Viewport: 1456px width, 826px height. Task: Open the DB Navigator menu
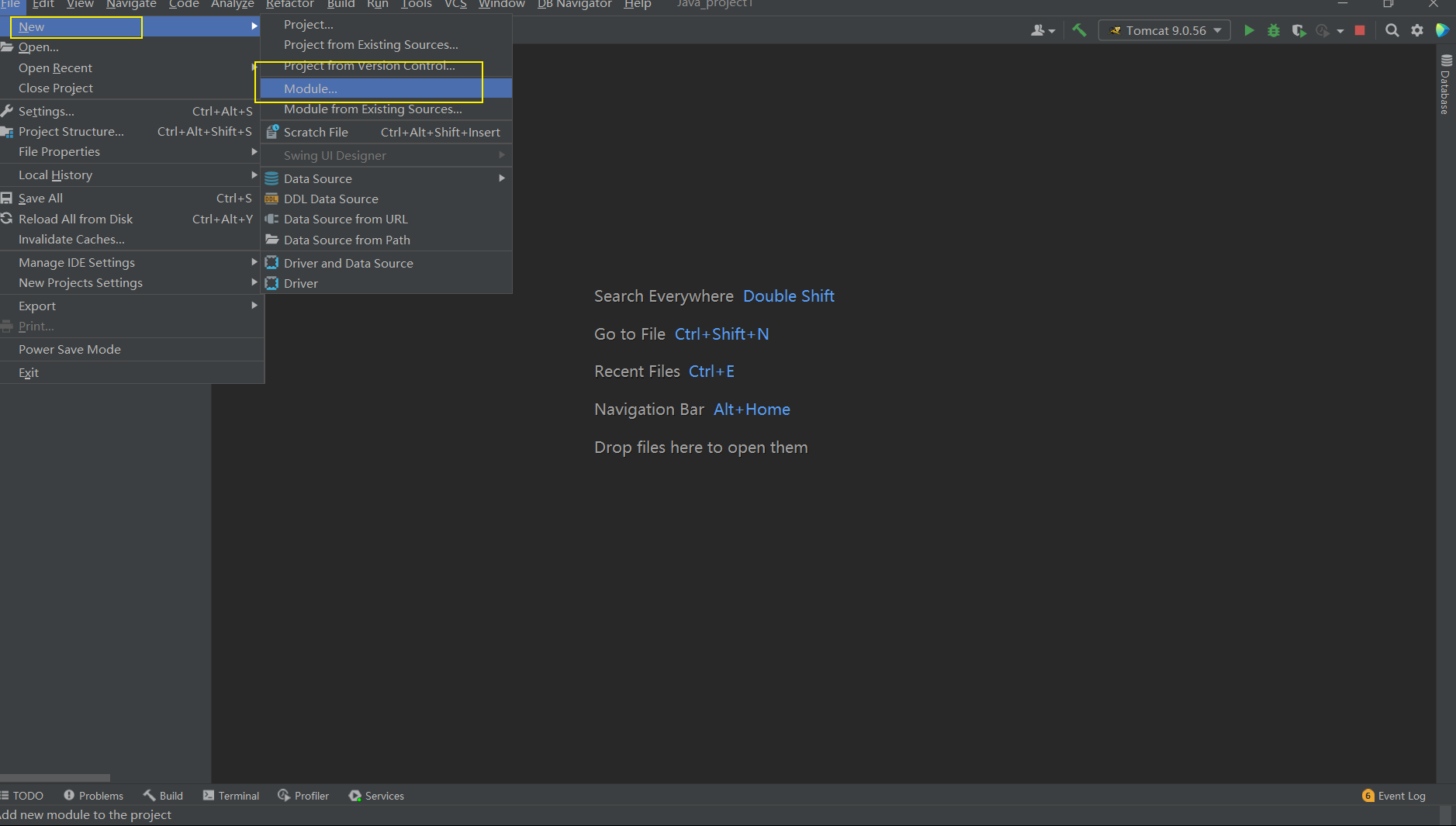coord(575,5)
